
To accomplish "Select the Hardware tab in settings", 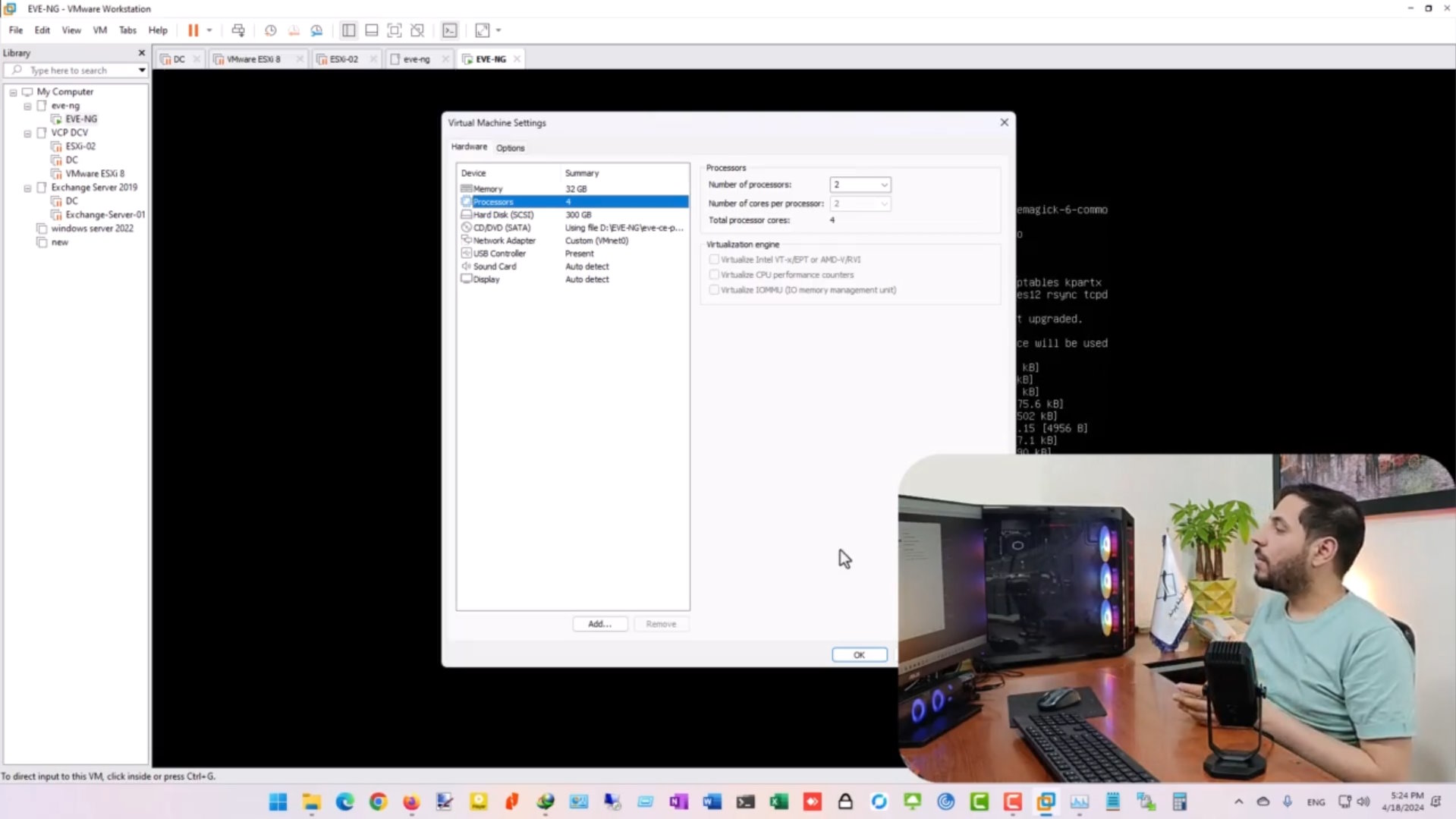I will point(469,147).
